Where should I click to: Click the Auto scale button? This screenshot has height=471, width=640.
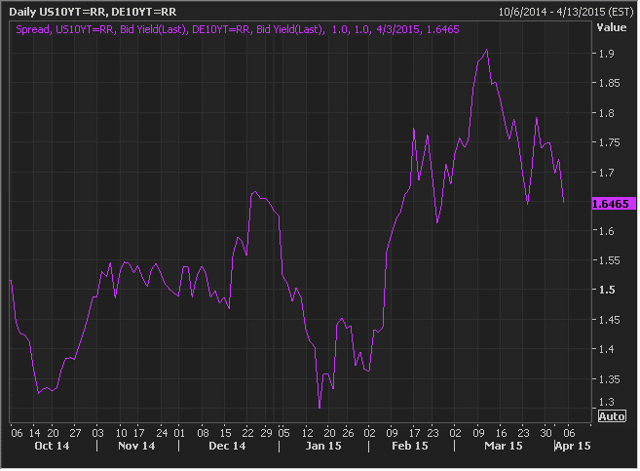pyautogui.click(x=613, y=418)
